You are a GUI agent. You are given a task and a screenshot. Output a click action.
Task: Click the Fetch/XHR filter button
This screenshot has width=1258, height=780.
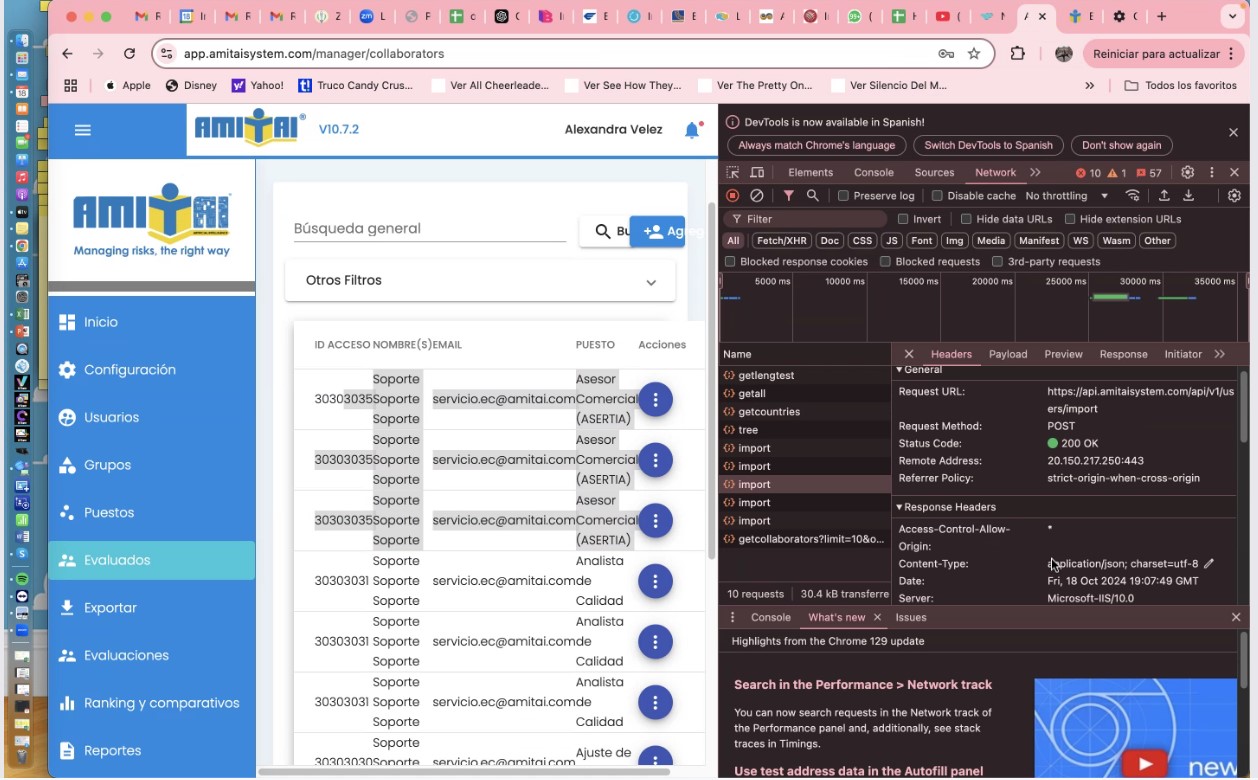781,240
